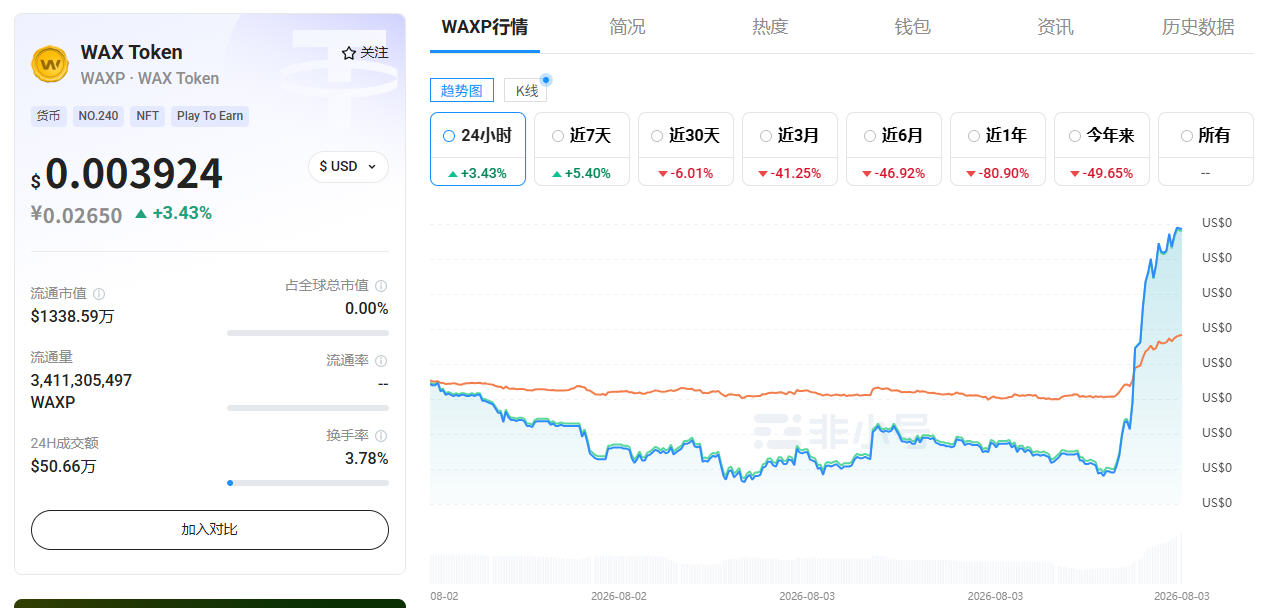Click the ¥0.02650 yuan price
This screenshot has height=608, width=1264.
[76, 215]
